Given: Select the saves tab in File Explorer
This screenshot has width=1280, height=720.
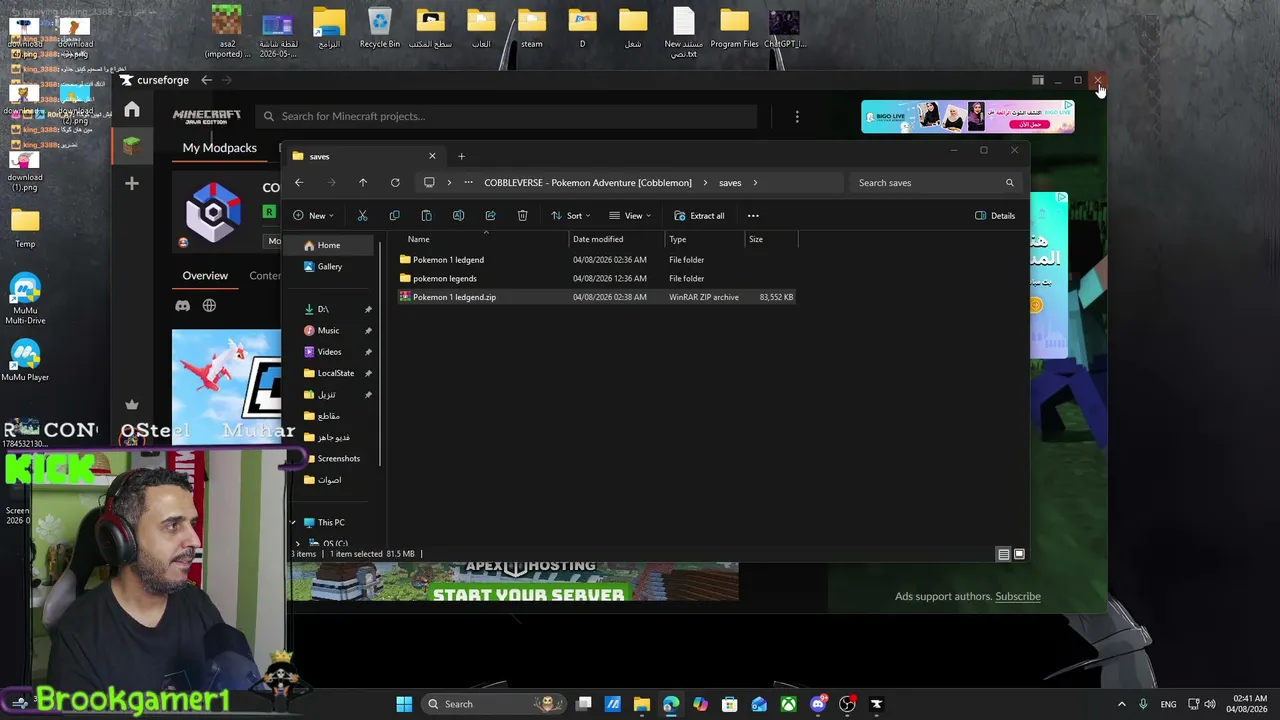Looking at the screenshot, I should click(x=365, y=156).
